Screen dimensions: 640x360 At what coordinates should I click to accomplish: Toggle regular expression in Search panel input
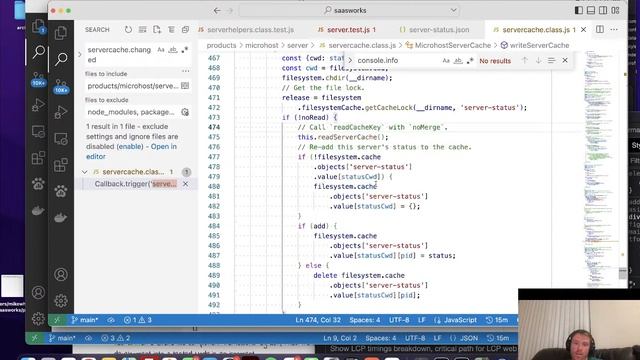point(184,50)
